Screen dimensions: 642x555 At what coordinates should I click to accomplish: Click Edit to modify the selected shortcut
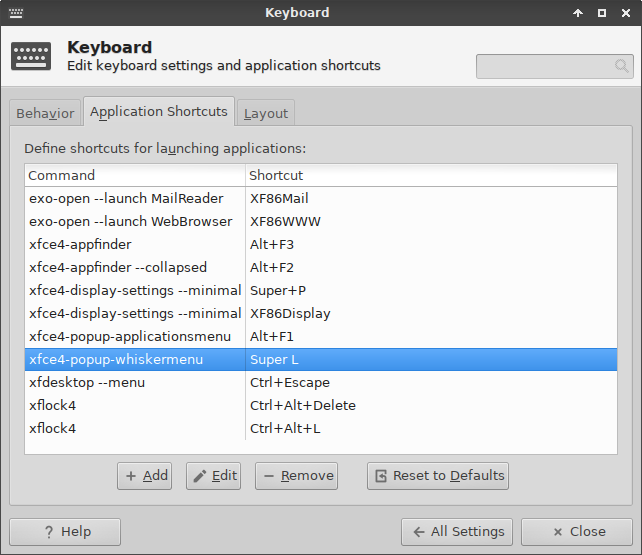coord(215,476)
